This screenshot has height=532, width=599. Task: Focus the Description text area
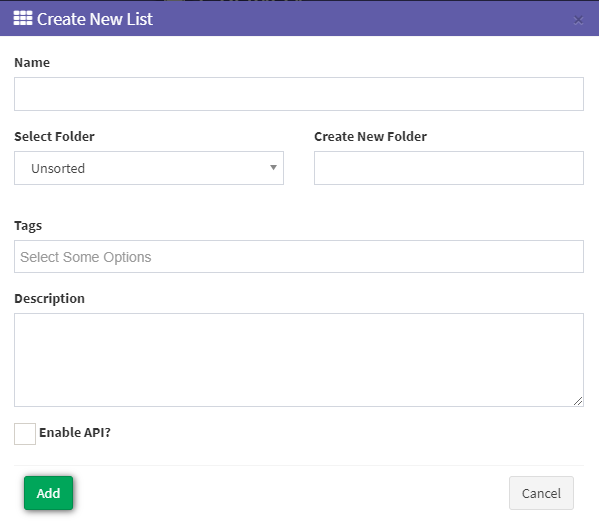tap(299, 360)
